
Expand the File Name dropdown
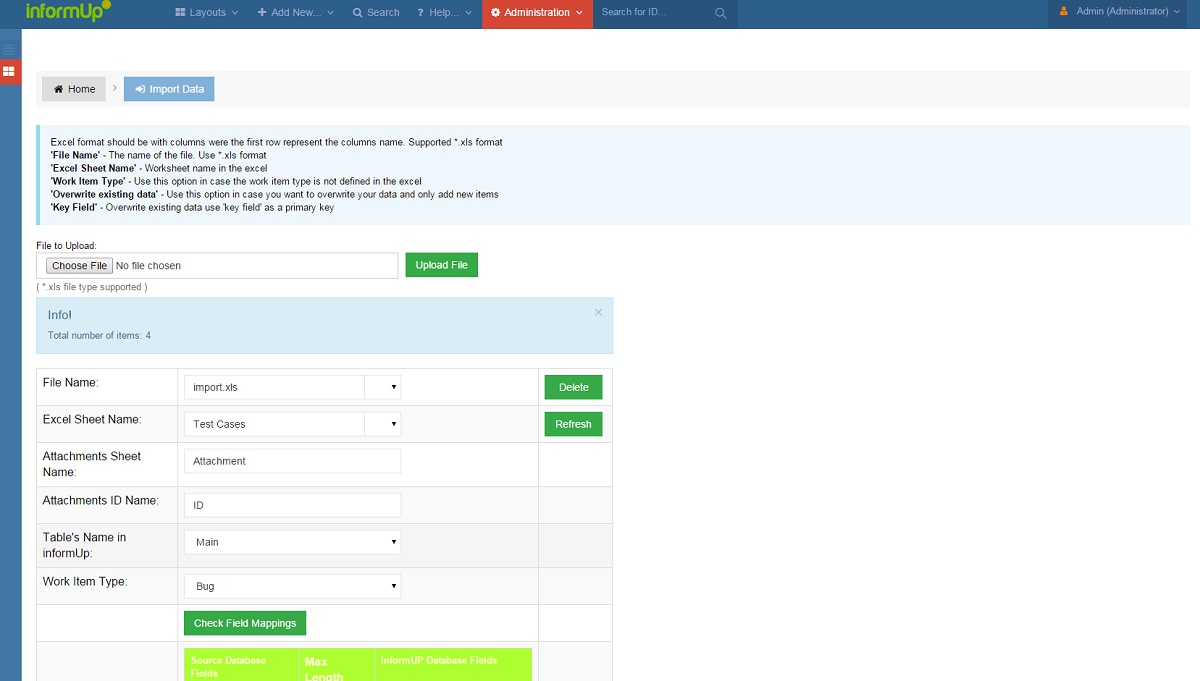click(383, 387)
